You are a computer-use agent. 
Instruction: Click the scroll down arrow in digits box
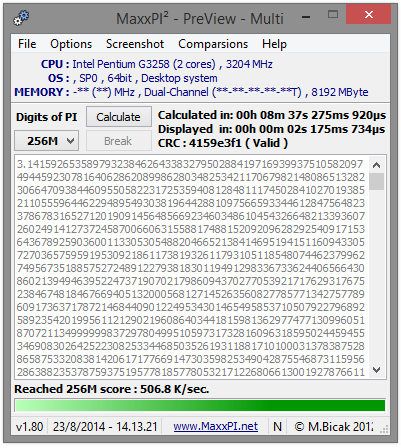click(377, 369)
